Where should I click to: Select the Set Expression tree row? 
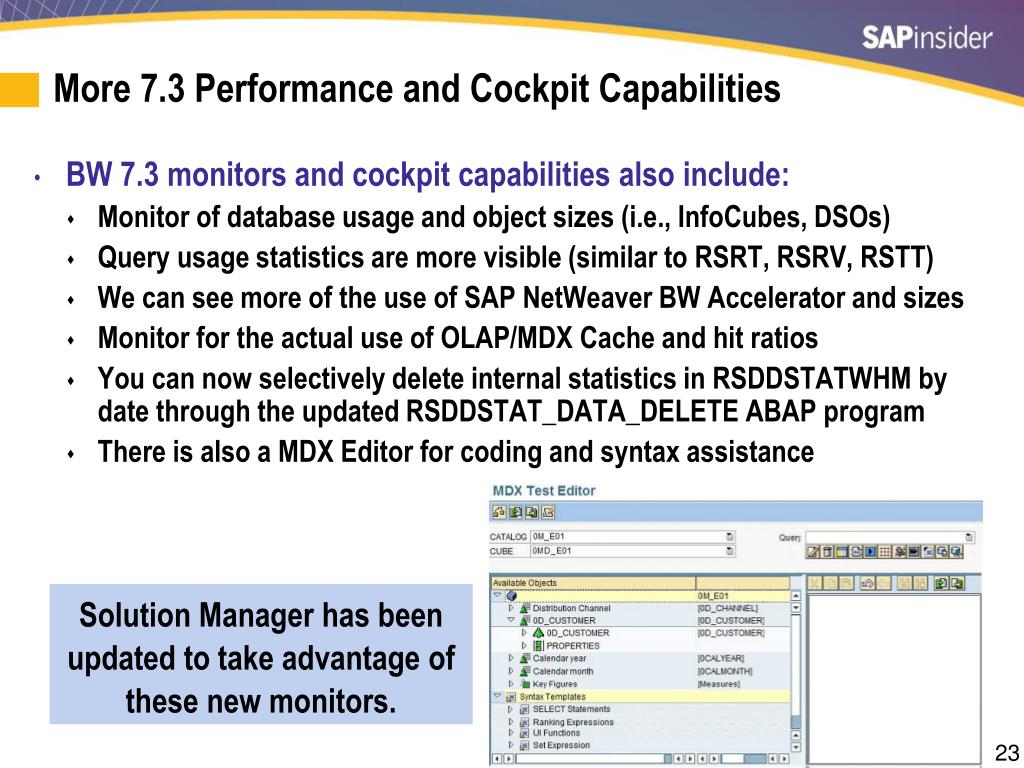641,744
